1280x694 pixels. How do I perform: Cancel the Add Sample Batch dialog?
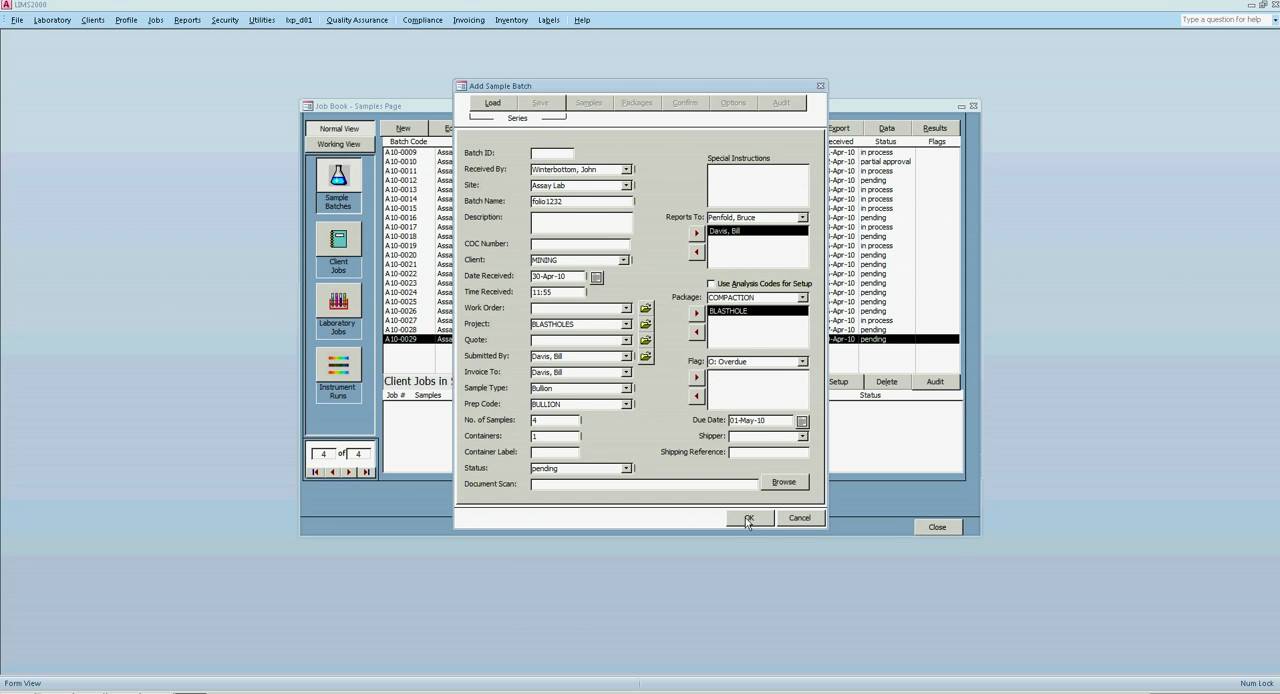pos(800,518)
